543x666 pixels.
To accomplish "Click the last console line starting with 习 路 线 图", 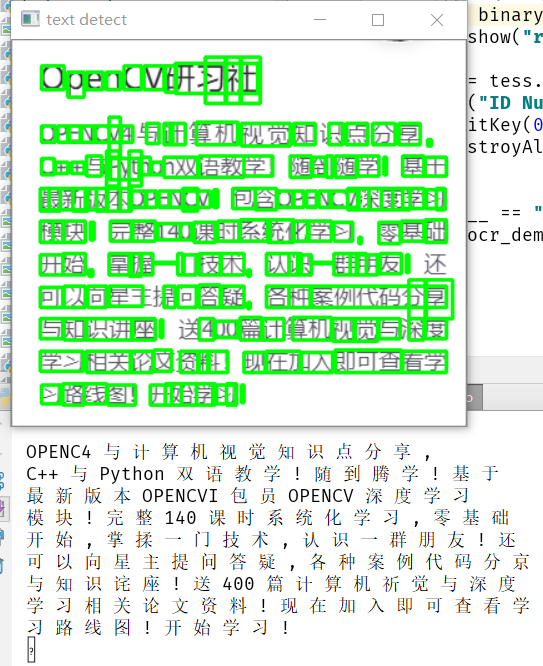I will [x=158, y=628].
